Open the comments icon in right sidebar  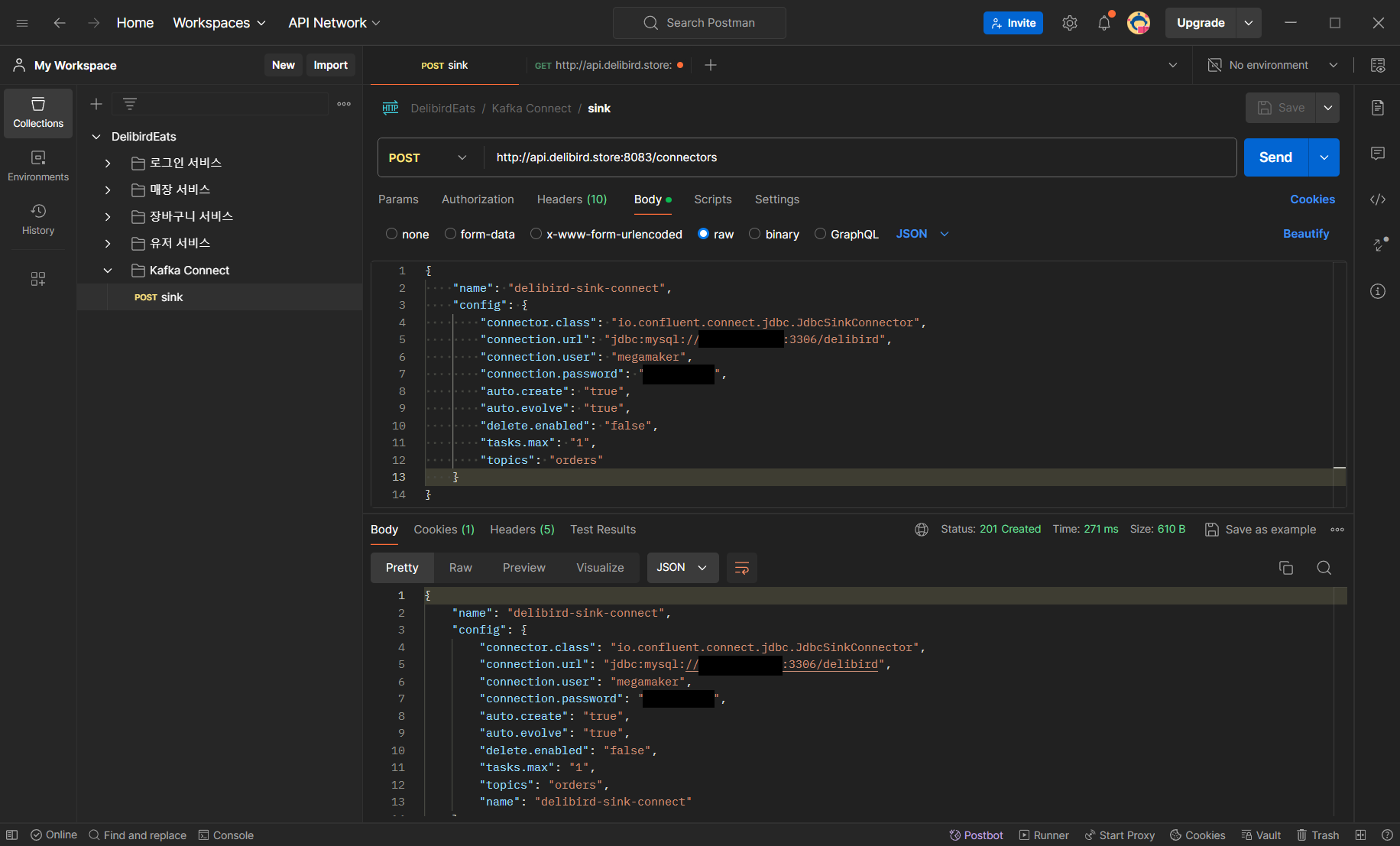[1378, 154]
